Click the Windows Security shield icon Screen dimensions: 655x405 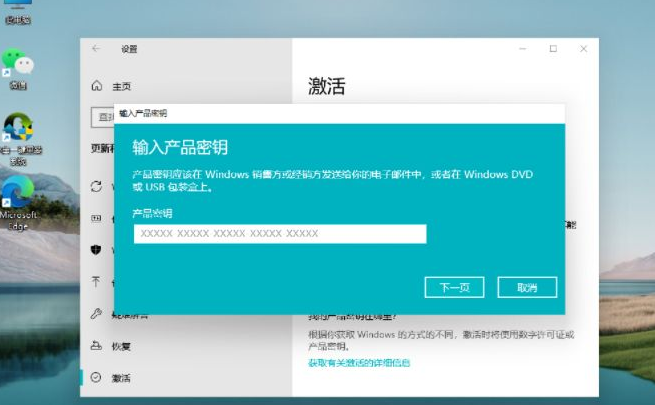point(97,248)
